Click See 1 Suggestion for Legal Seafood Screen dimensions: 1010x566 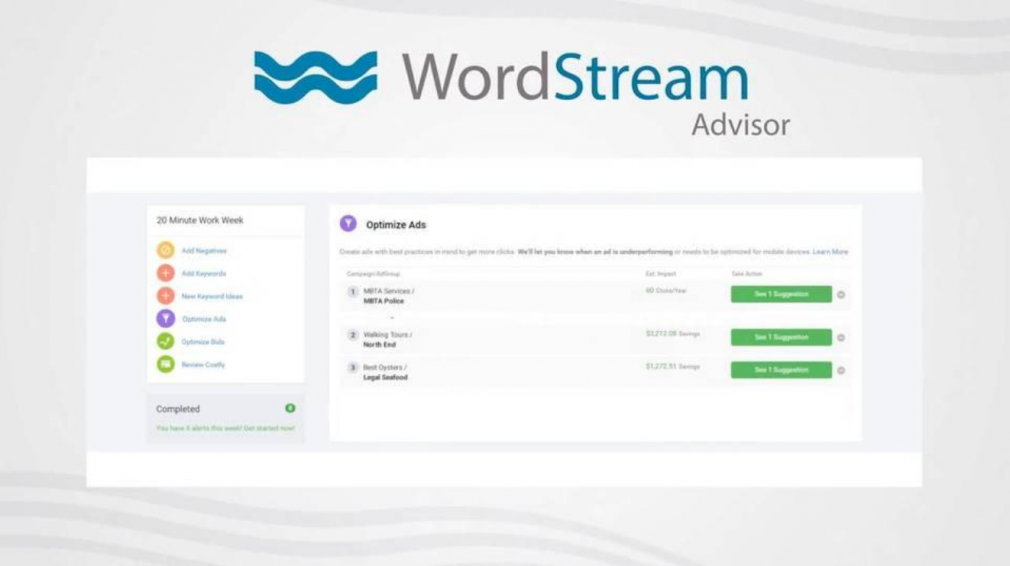pyautogui.click(x=781, y=370)
